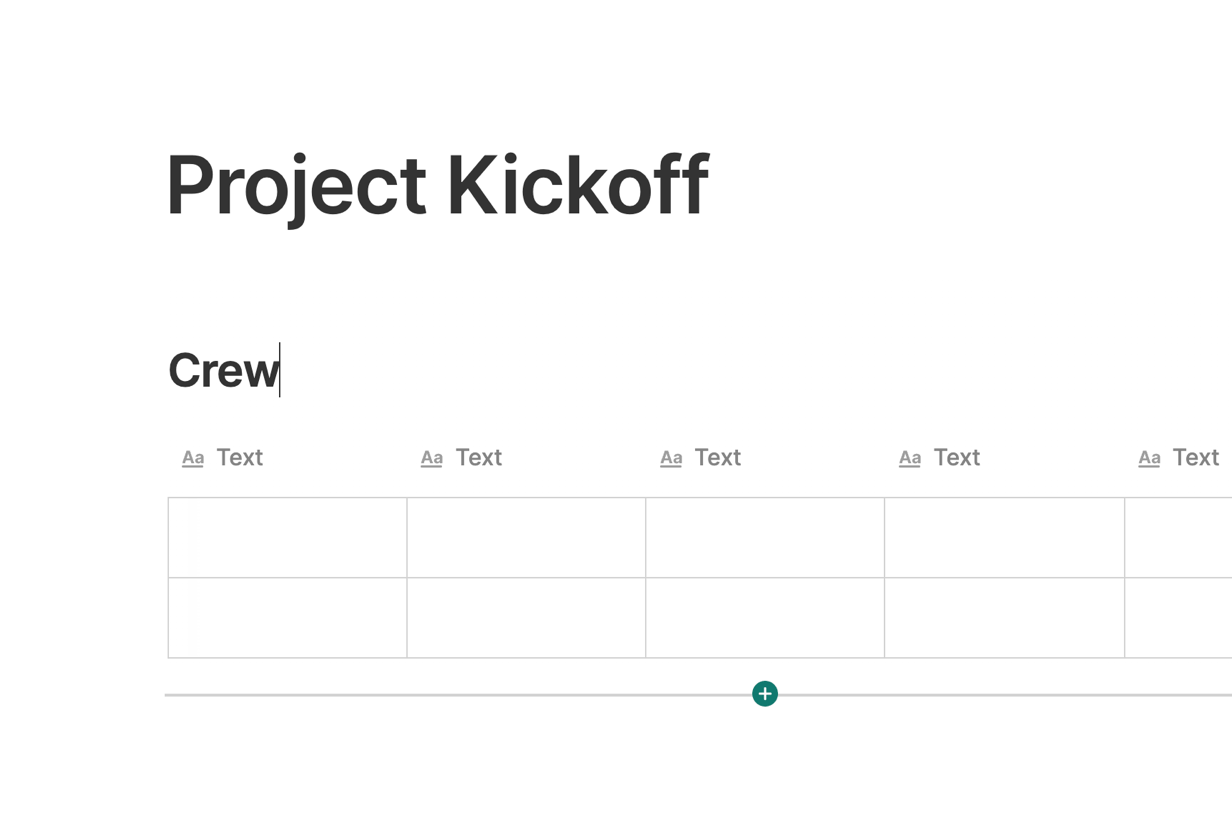Select the first-row cell in the first column

tap(288, 538)
